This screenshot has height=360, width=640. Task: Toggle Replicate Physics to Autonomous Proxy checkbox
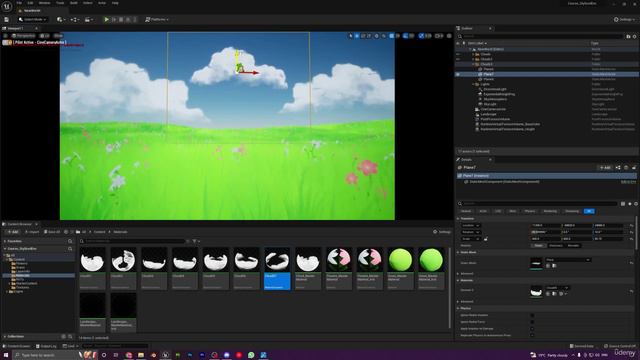tap(532, 335)
